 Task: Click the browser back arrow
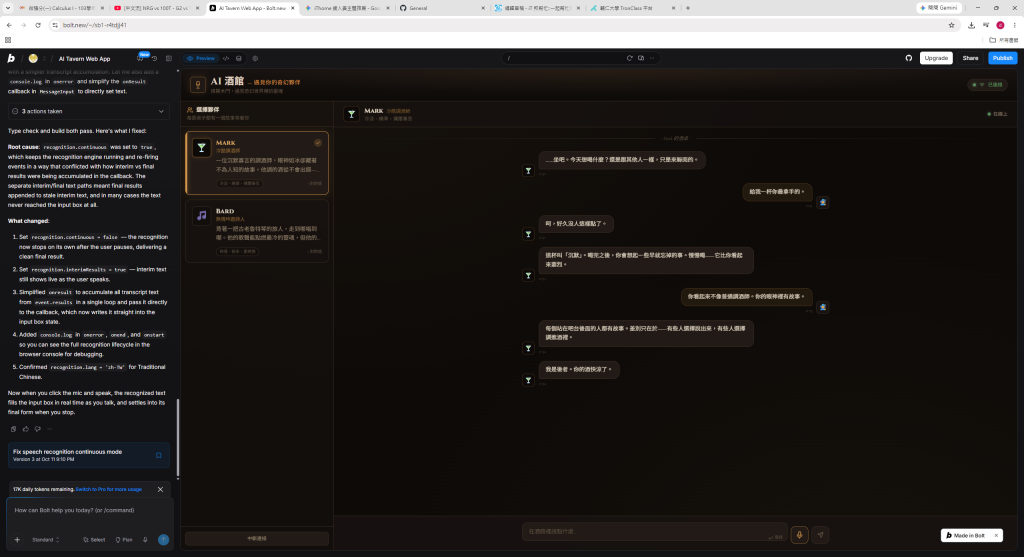(x=9, y=25)
